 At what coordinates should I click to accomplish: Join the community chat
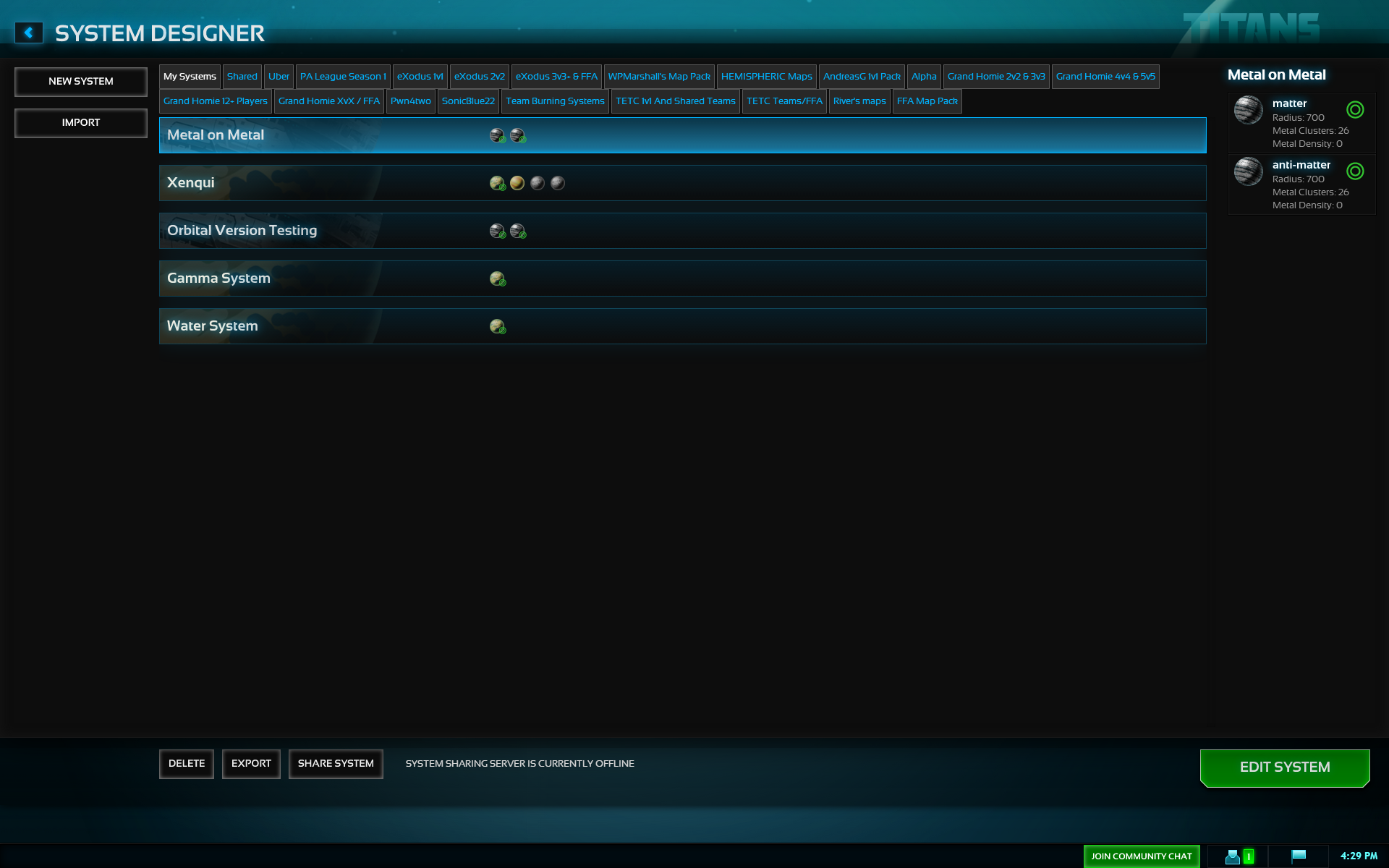coord(1141,856)
